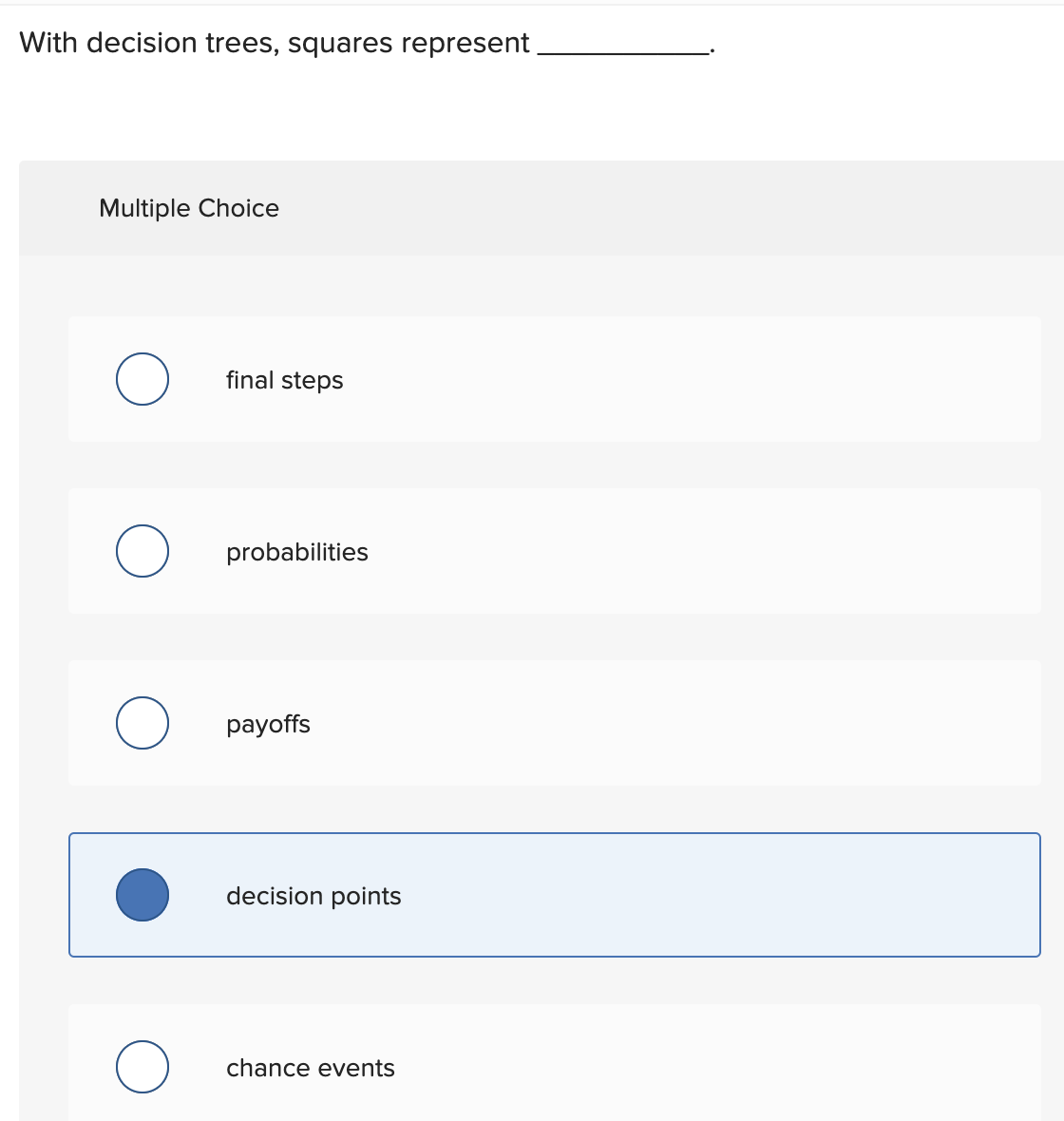Click the "Multiple Choice" header label
The height and width of the screenshot is (1121, 1064).
(188, 207)
